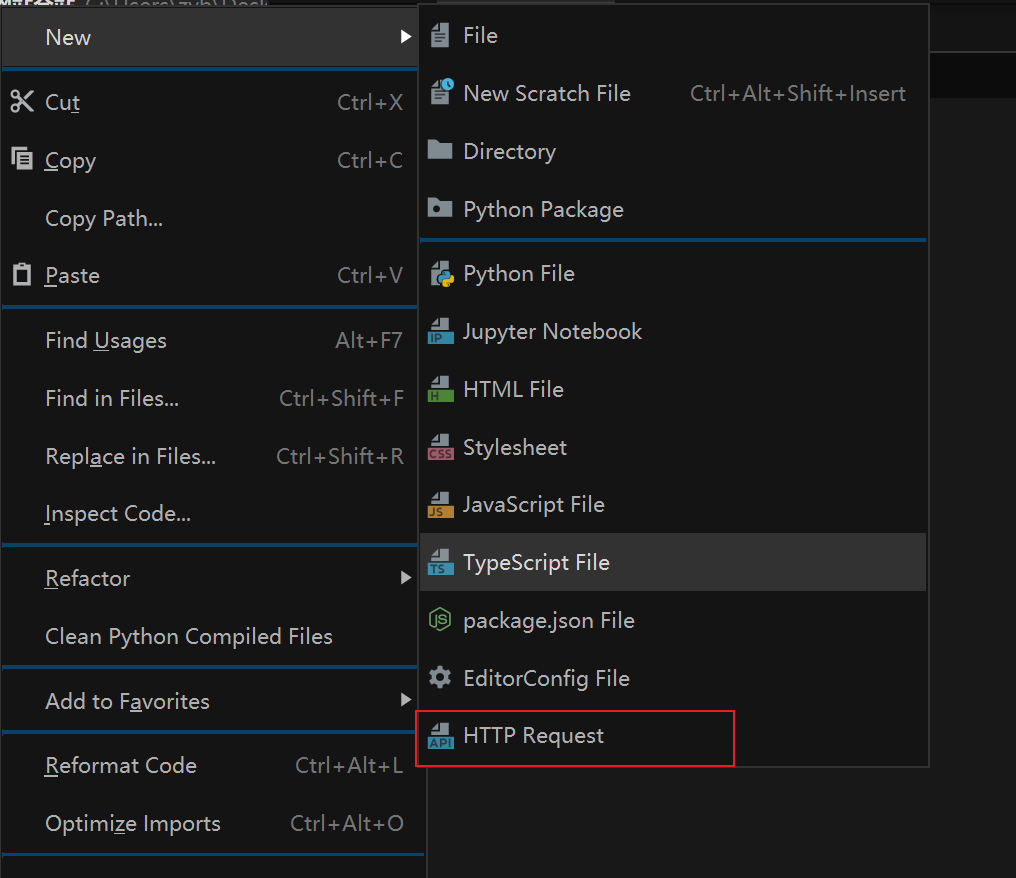Select Copy Path... menu item
The width and height of the screenshot is (1016, 878).
coord(210,218)
